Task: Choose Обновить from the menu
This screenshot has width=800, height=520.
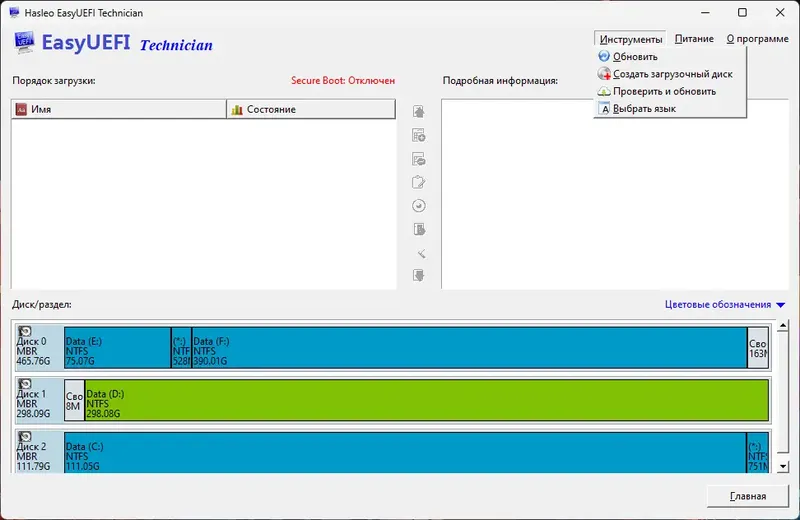Action: [670, 57]
